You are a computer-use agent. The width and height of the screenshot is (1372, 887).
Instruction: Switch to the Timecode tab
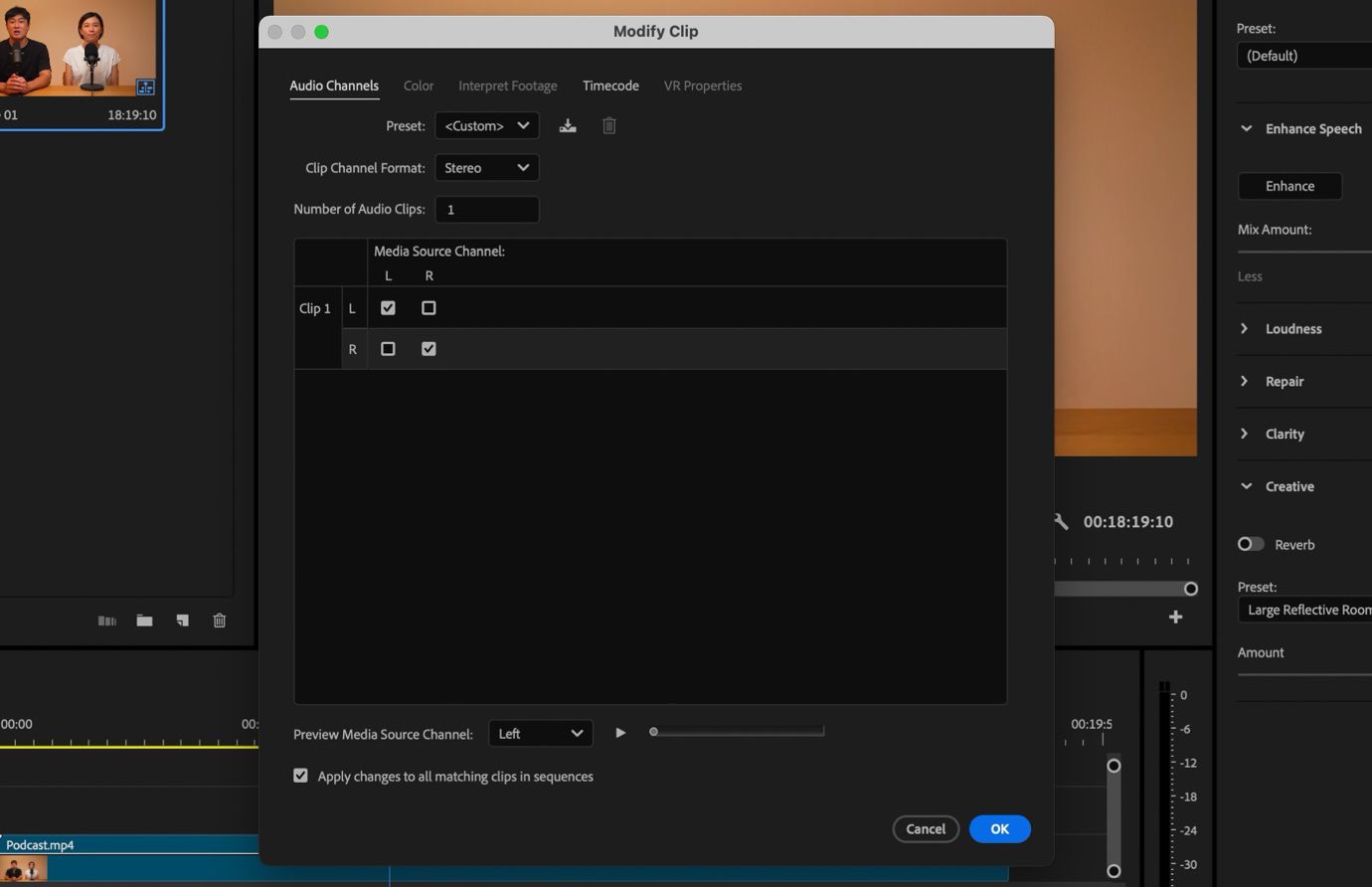pos(609,86)
